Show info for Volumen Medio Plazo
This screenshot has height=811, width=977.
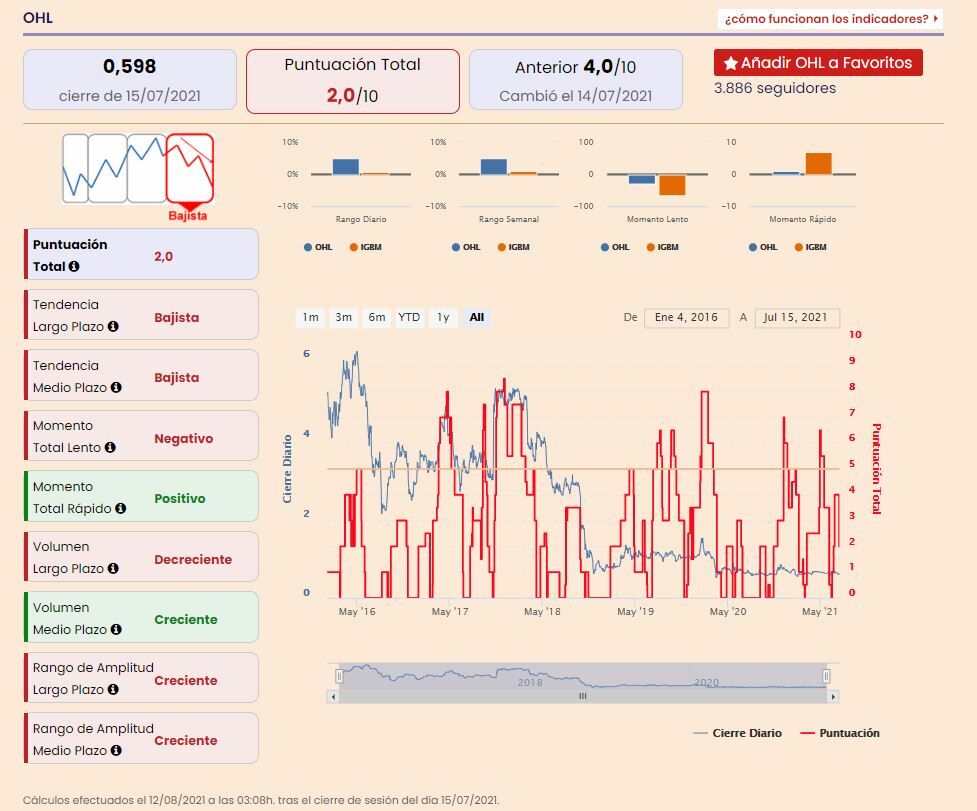[116, 629]
